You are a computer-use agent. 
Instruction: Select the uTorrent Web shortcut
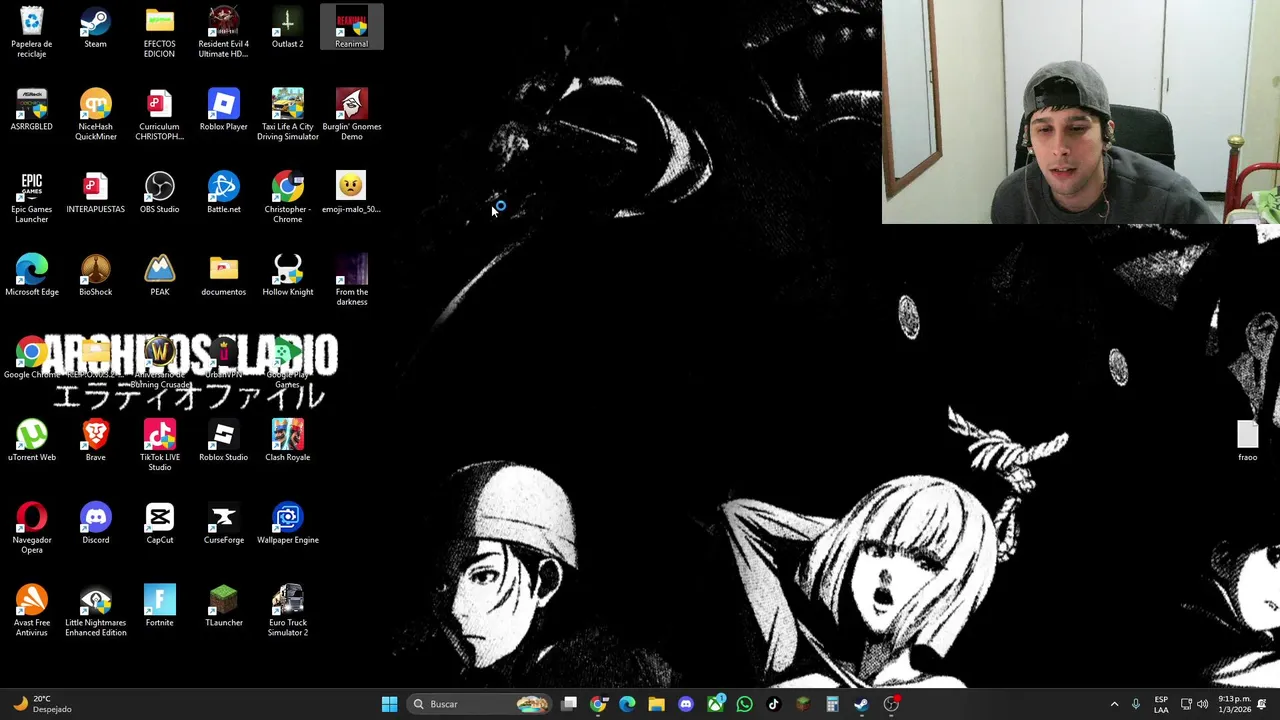(32, 442)
